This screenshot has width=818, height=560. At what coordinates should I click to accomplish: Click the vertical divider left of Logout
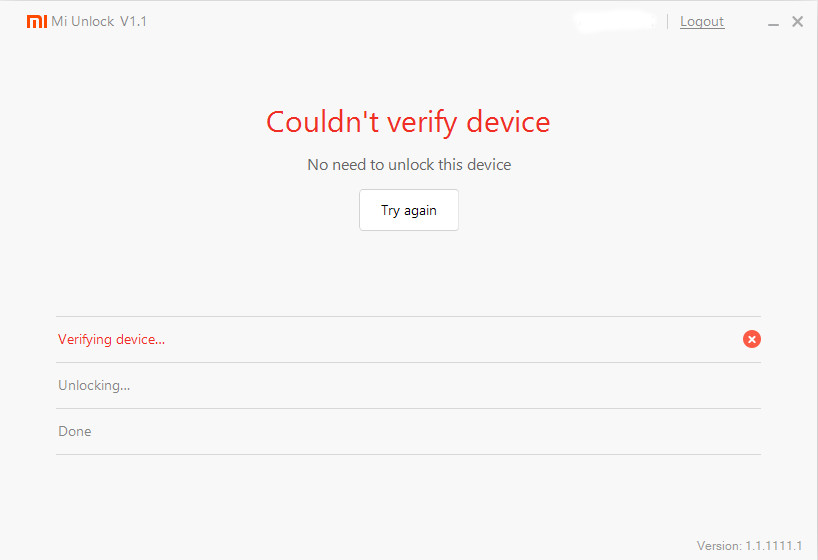tap(668, 21)
